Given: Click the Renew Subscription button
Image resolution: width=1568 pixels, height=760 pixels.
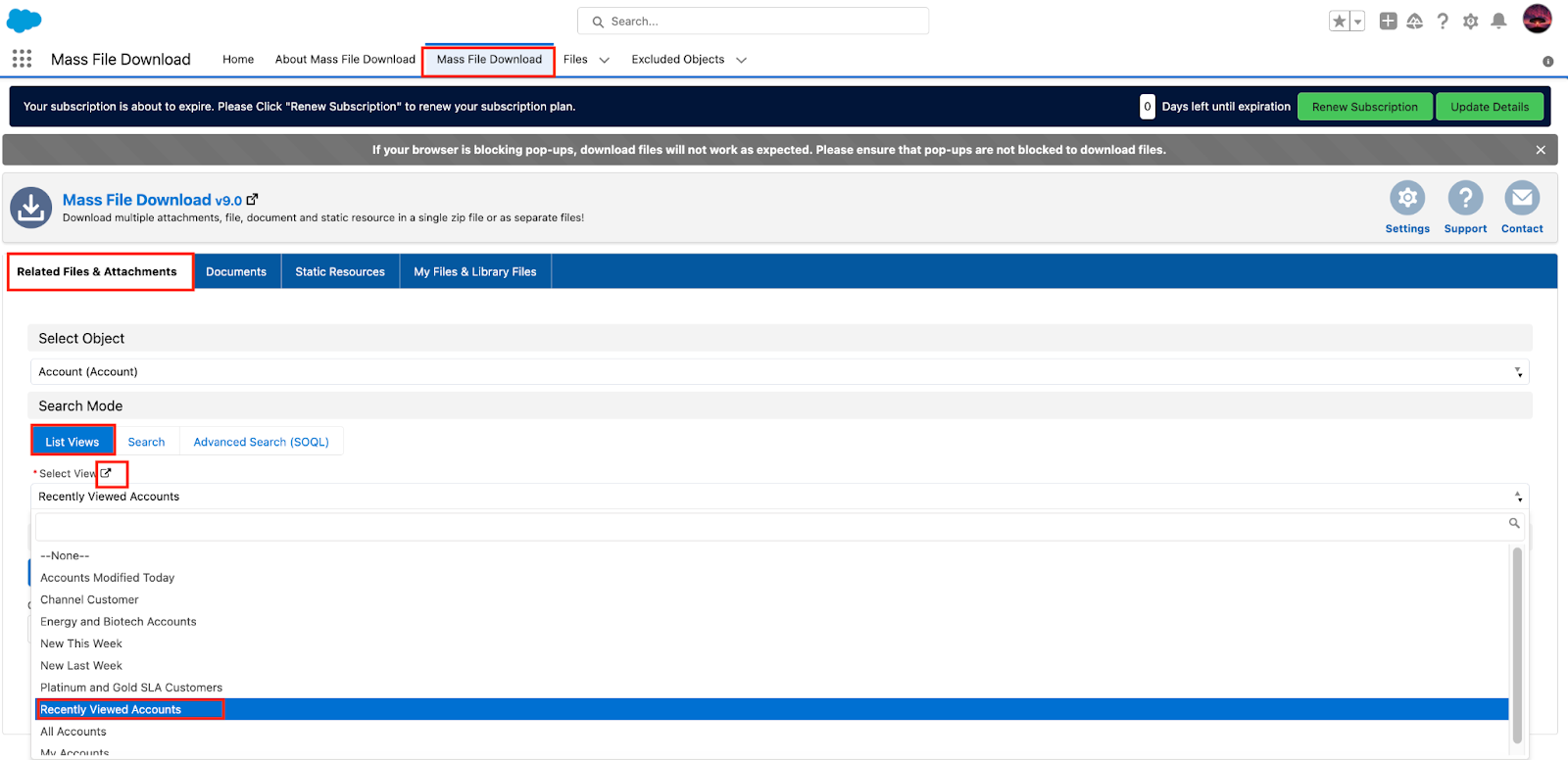Looking at the screenshot, I should pos(1364,107).
